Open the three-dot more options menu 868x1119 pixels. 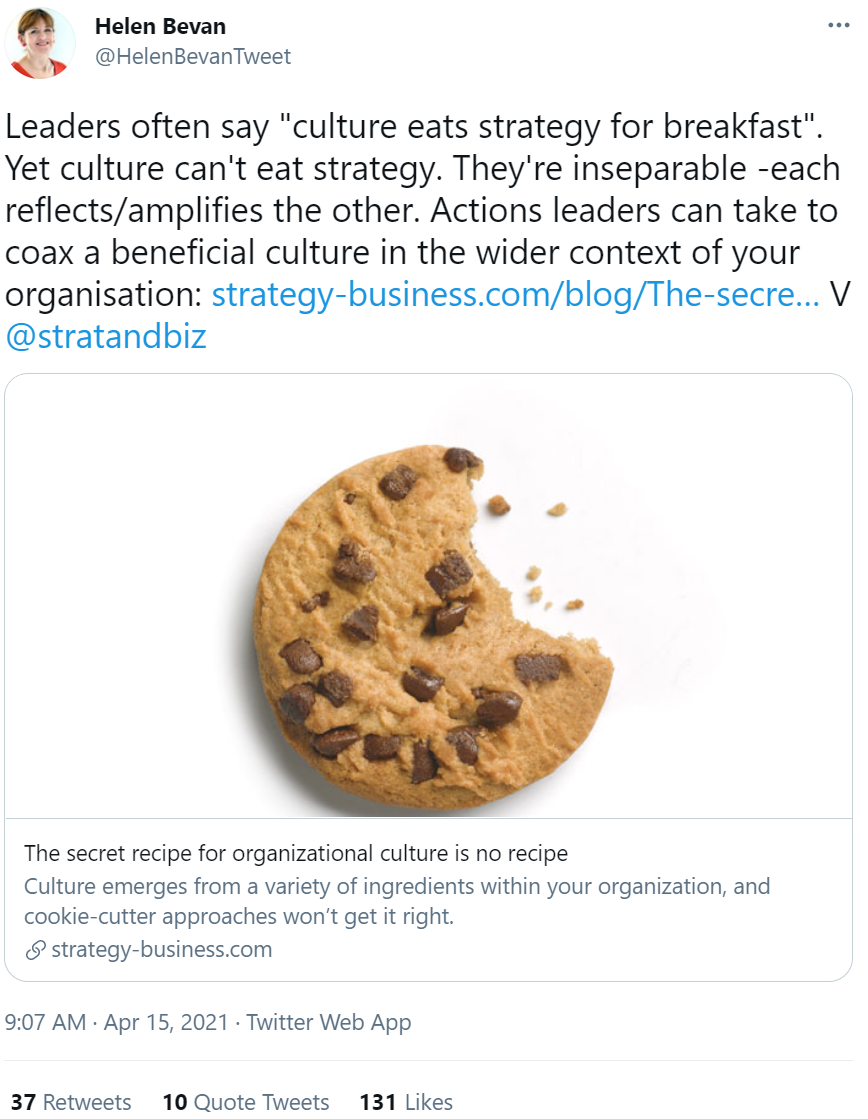[x=838, y=26]
